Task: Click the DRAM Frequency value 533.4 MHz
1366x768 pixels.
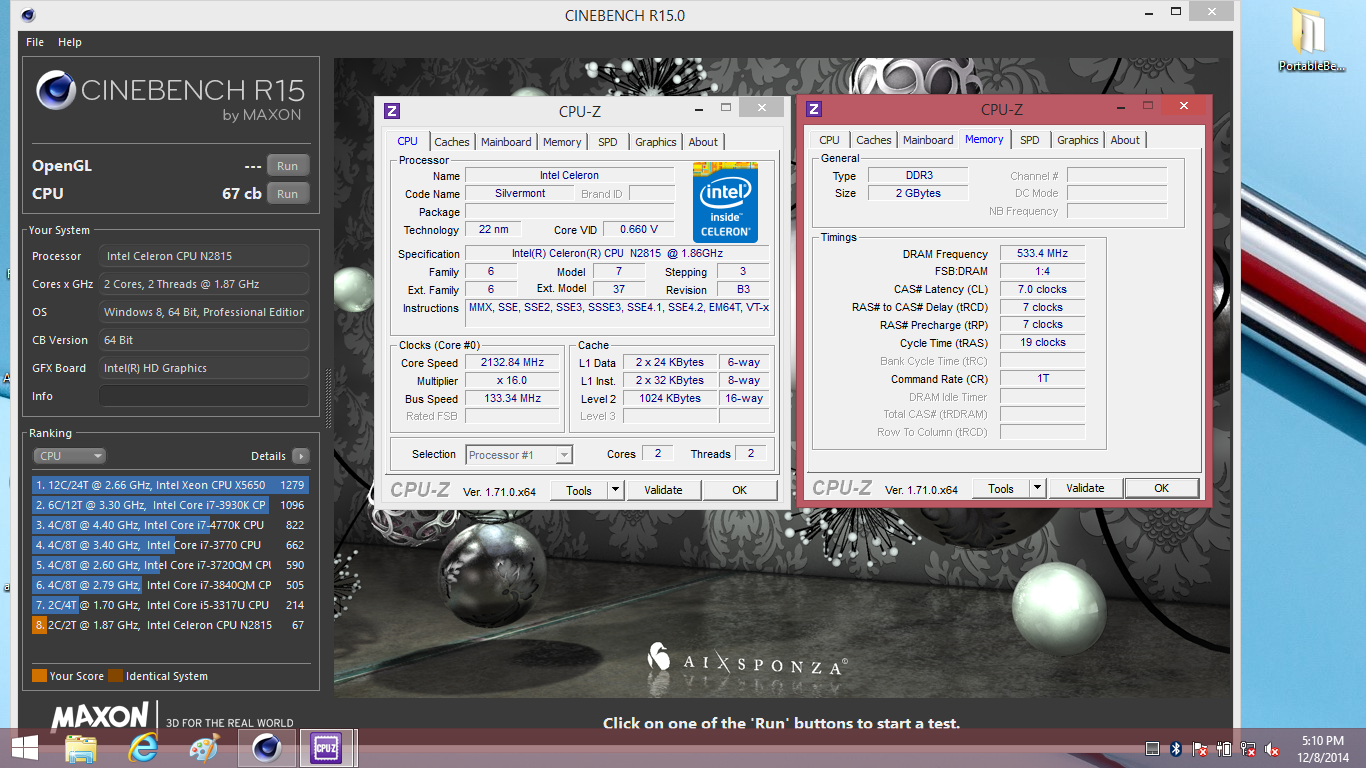Action: coord(1042,253)
